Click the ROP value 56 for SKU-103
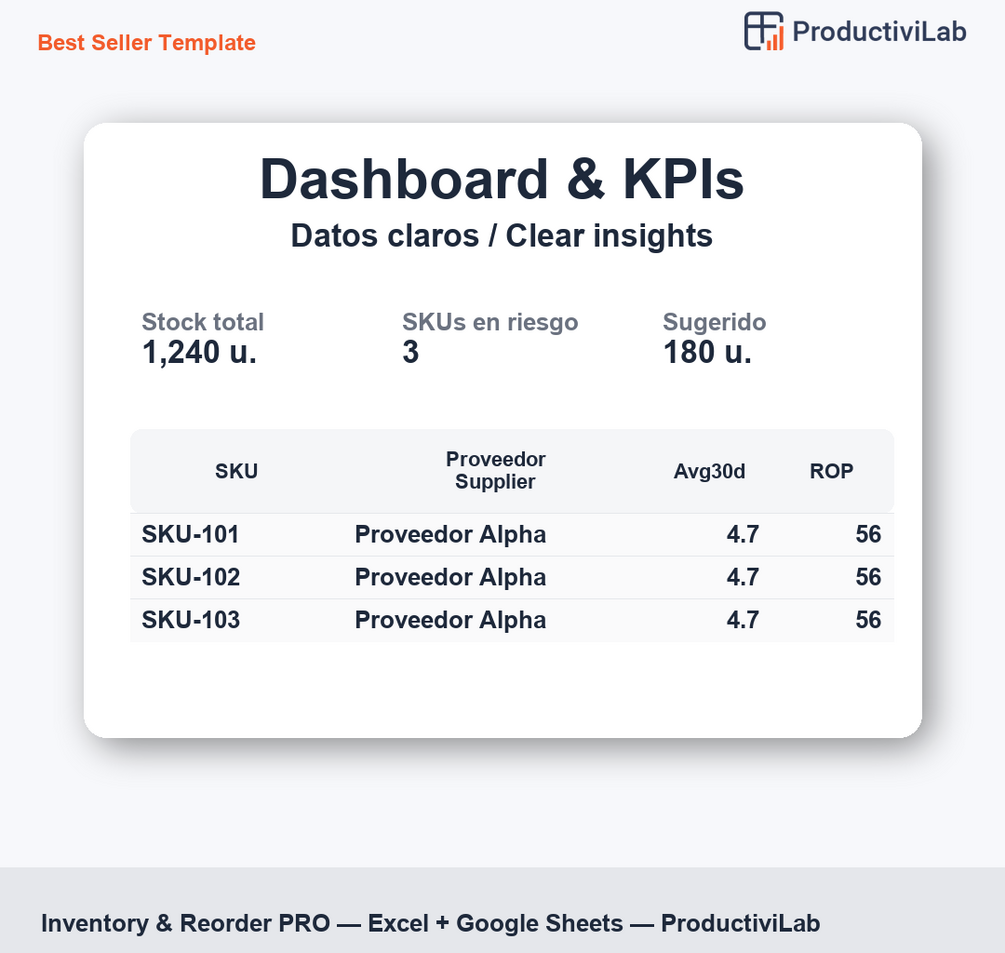The image size is (1005, 953). tap(868, 620)
